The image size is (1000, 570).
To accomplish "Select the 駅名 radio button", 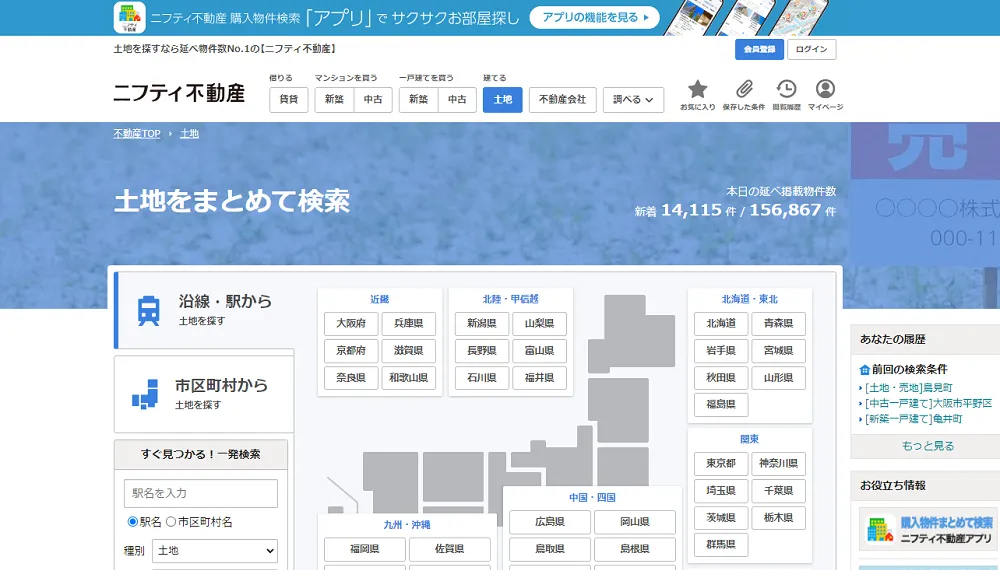I will point(133,522).
